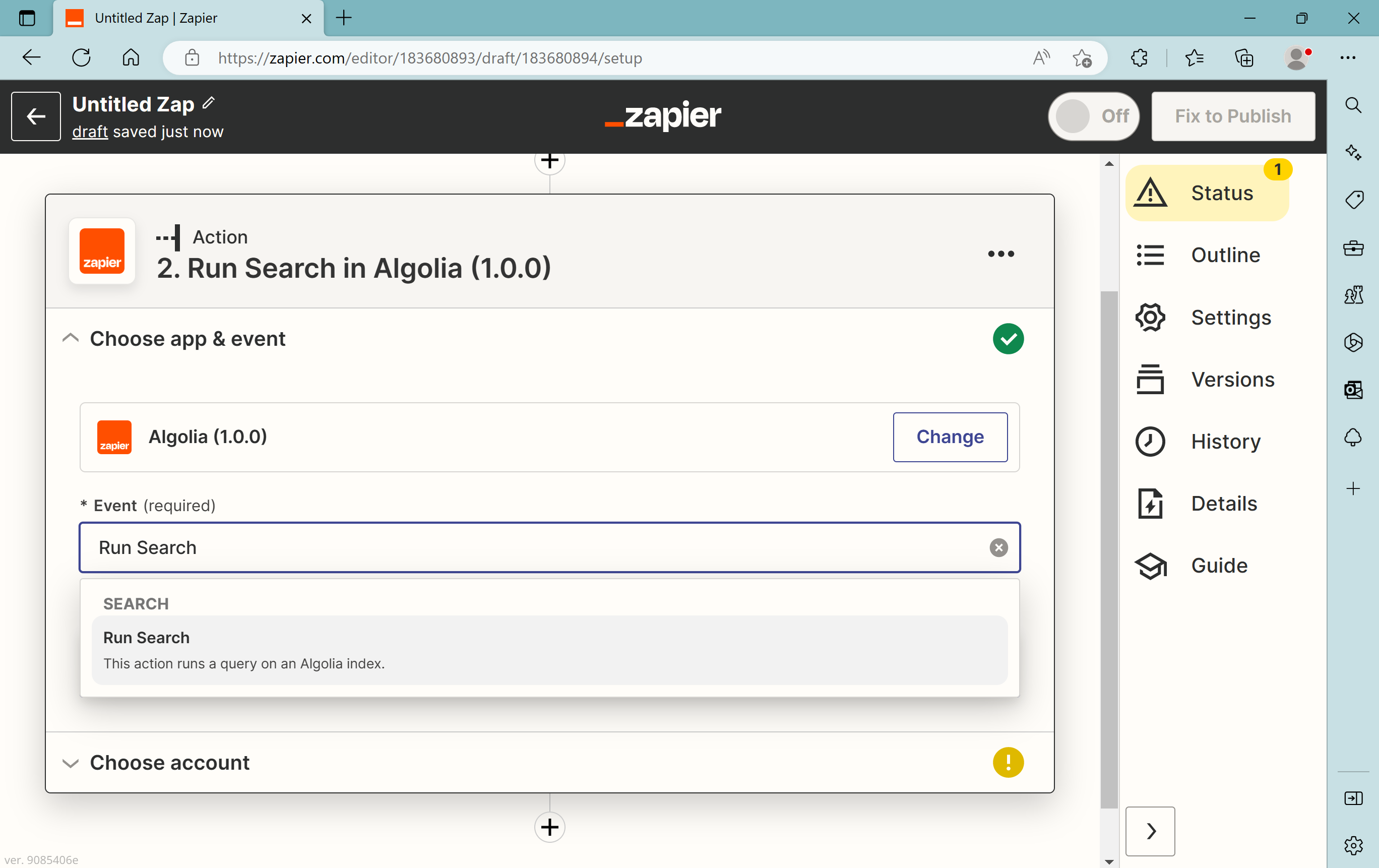Click the History clock icon
Screen dimensions: 1379x868
1150,442
